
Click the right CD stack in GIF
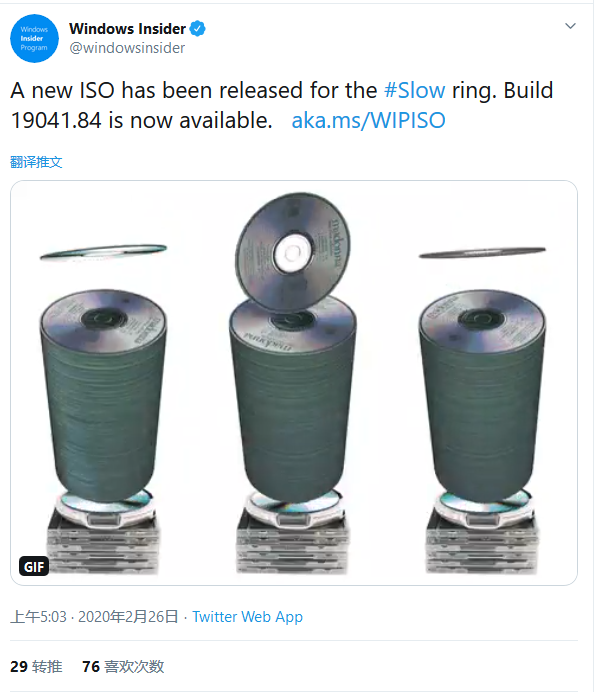click(482, 395)
